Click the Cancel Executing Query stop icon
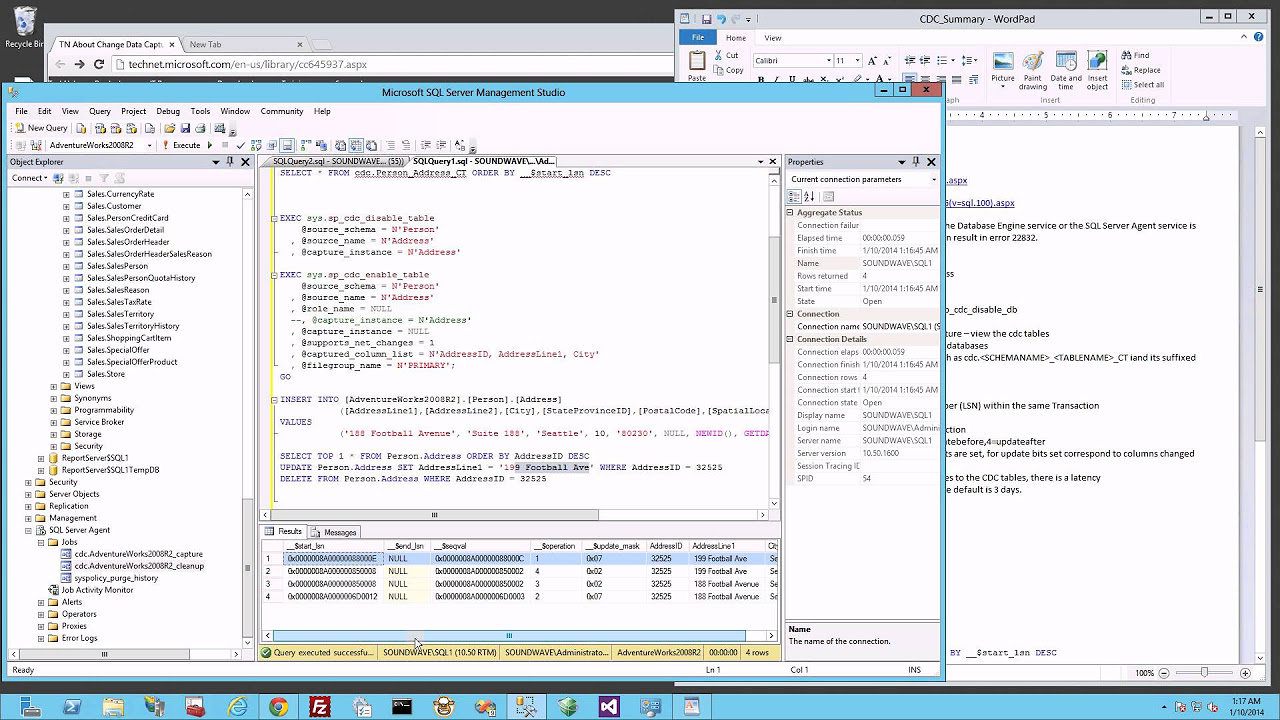Image resolution: width=1280 pixels, height=720 pixels. 225,145
